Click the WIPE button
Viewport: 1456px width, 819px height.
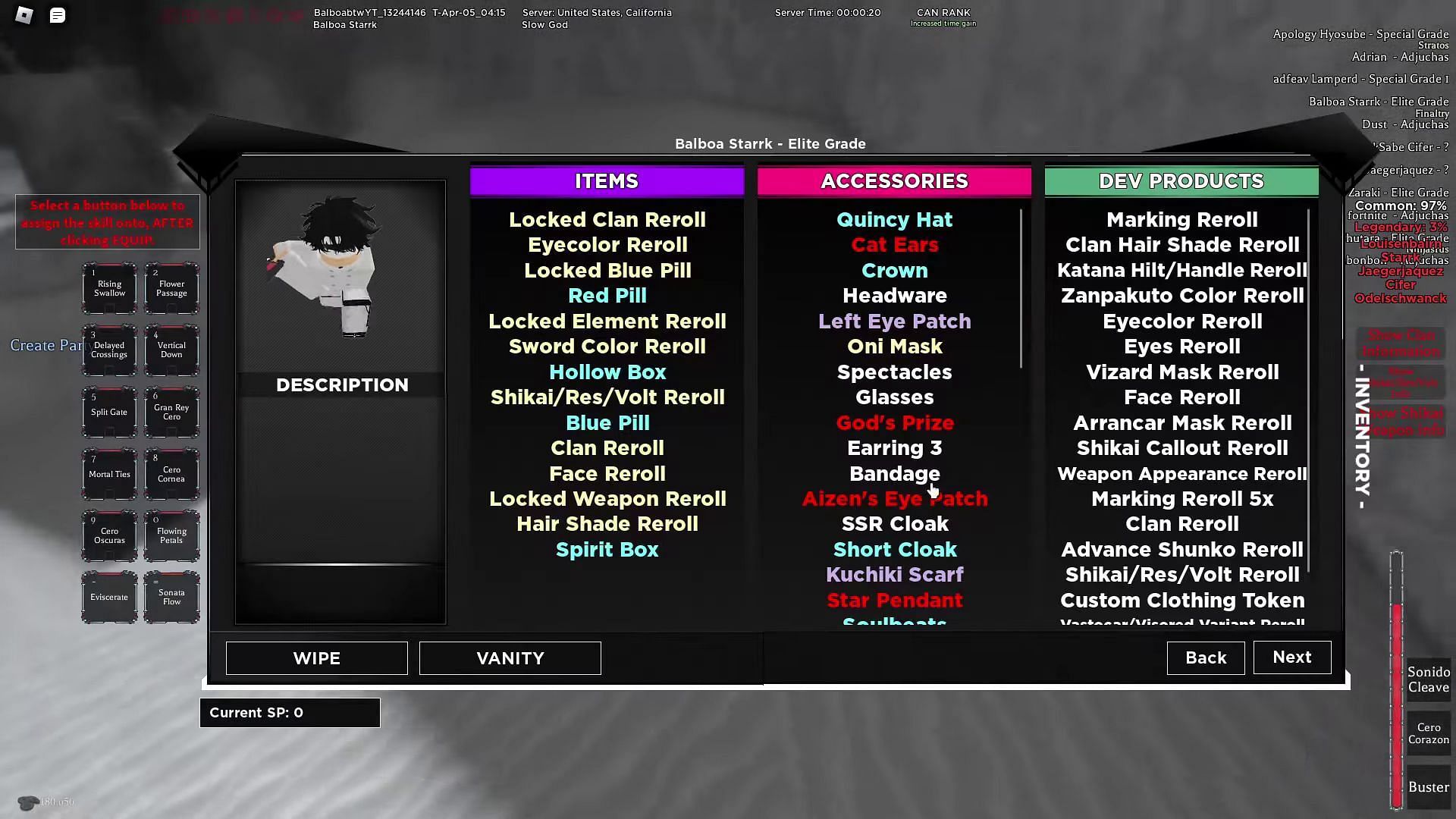(317, 658)
